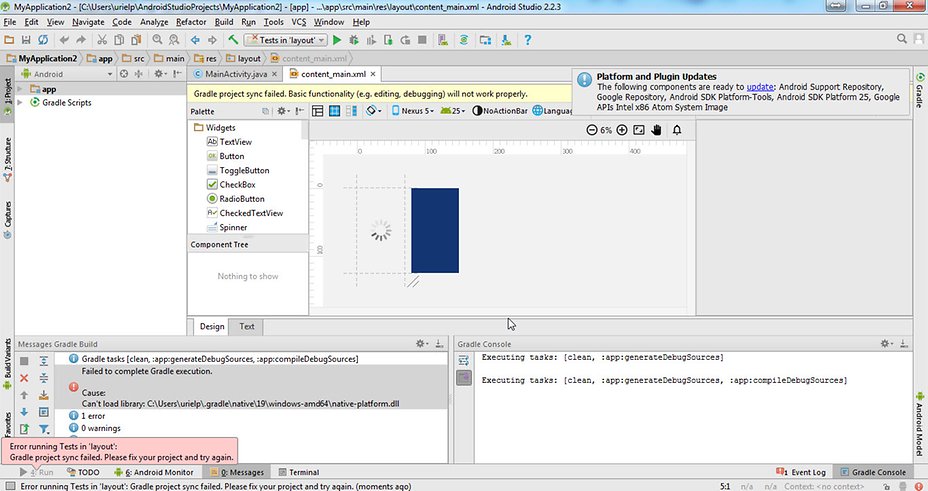Select TextView in the Palette
The width and height of the screenshot is (928, 491).
click(229, 142)
